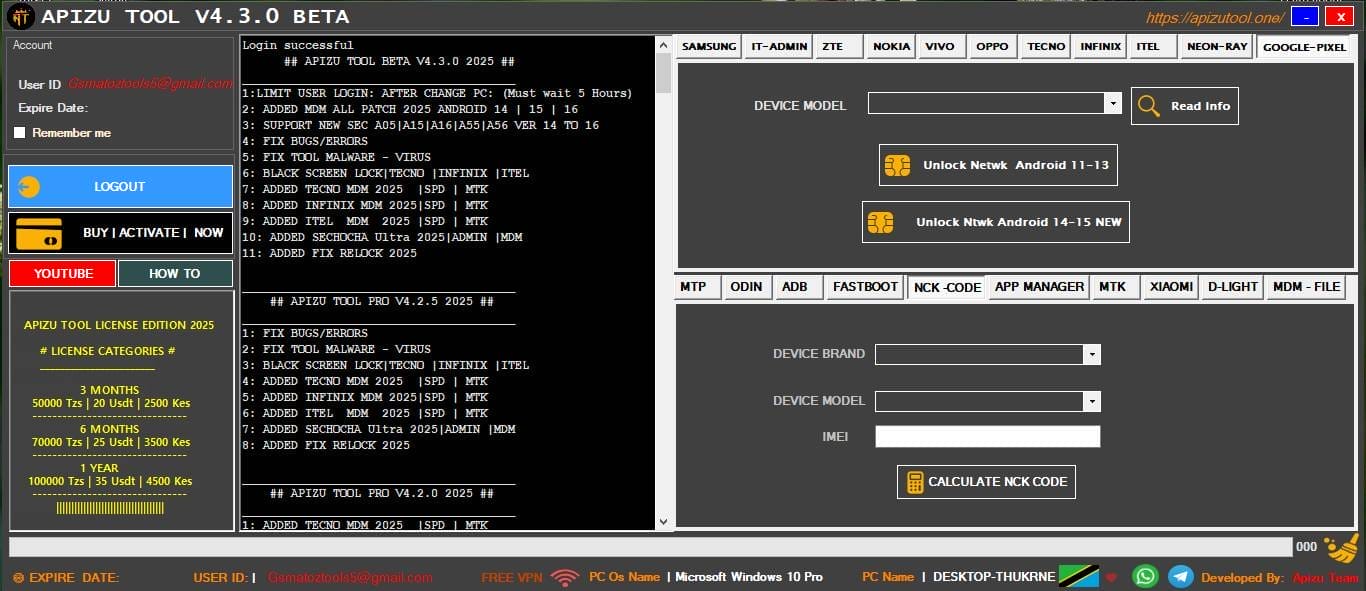This screenshot has height=591, width=1366.
Task: Open the APP MANAGER tab
Action: pos(1039,287)
